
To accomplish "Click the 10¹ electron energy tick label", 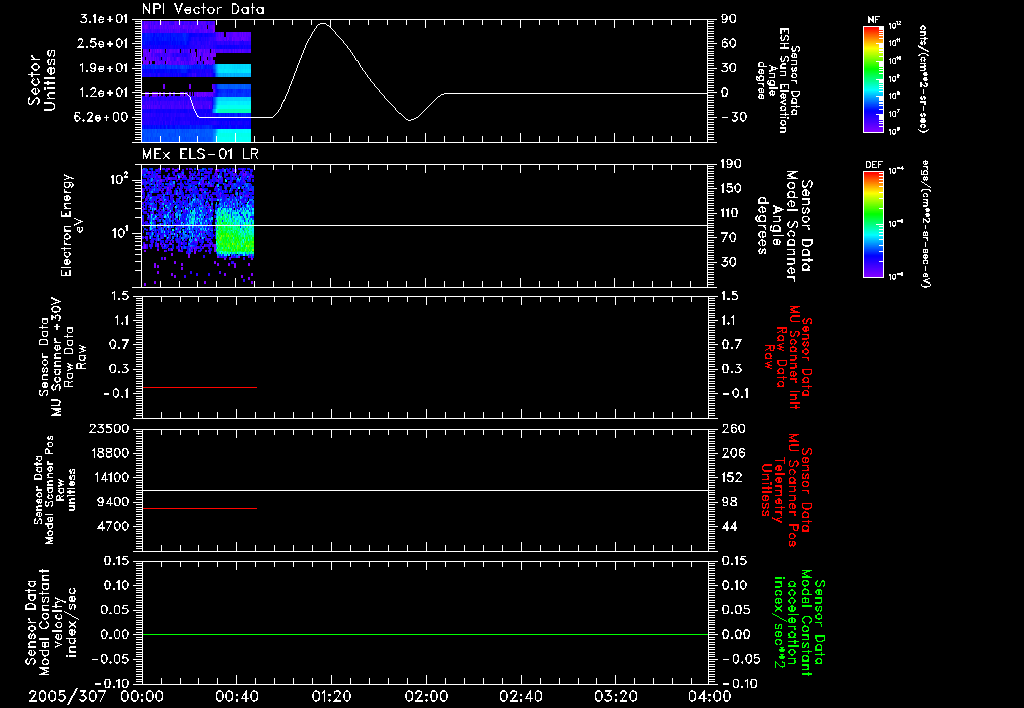I will tap(120, 233).
